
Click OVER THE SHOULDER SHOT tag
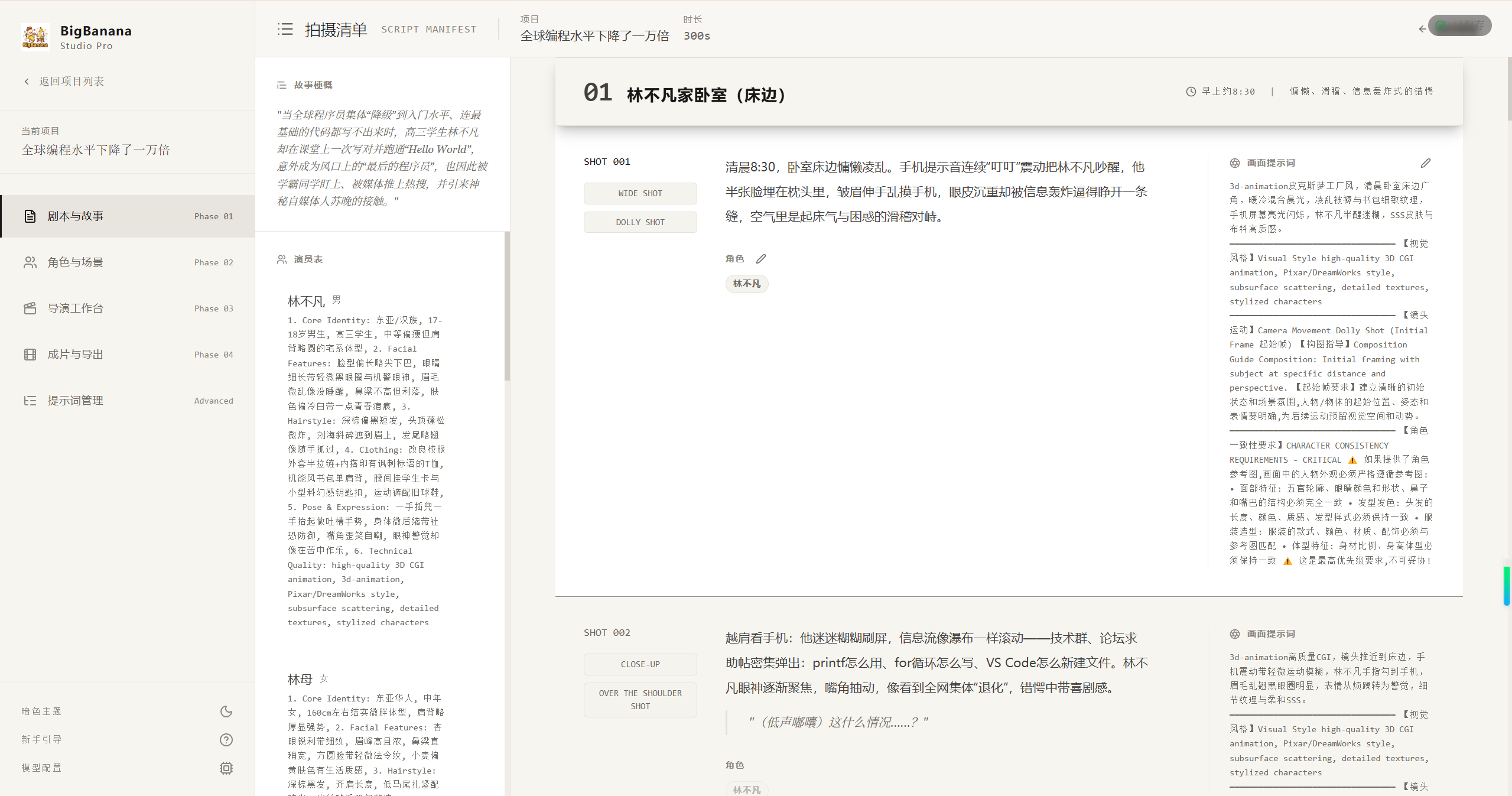(x=640, y=700)
